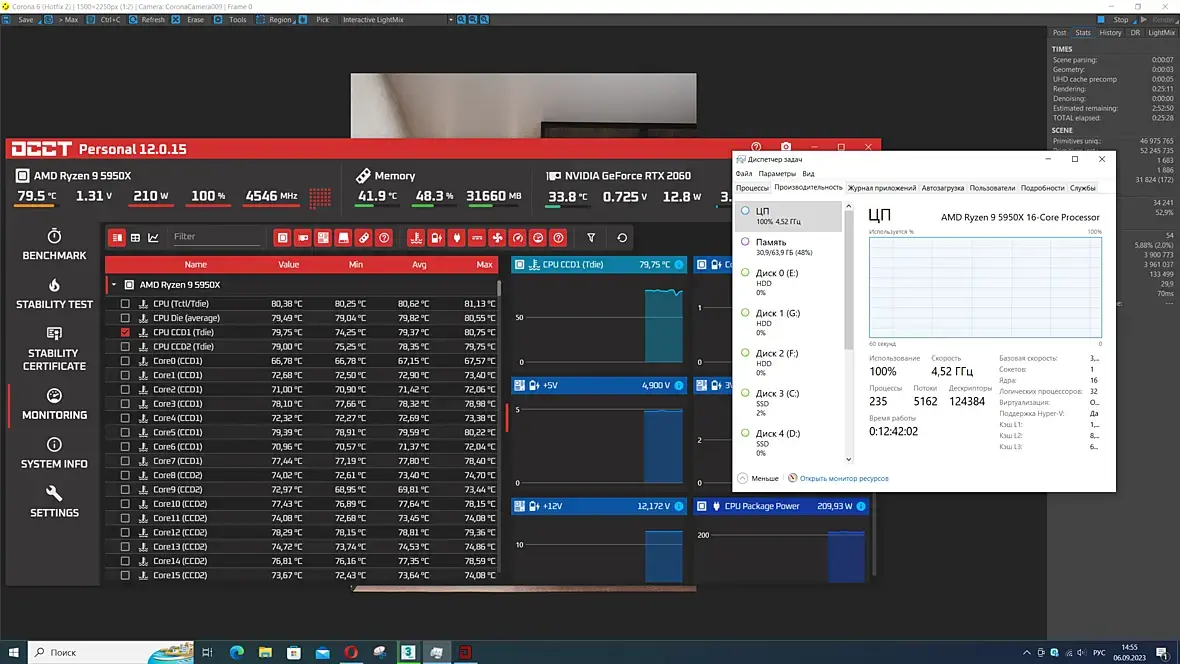Viewport: 1180px width, 664px height.
Task: Toggle usage gauge sensor filter
Action: (x=538, y=238)
